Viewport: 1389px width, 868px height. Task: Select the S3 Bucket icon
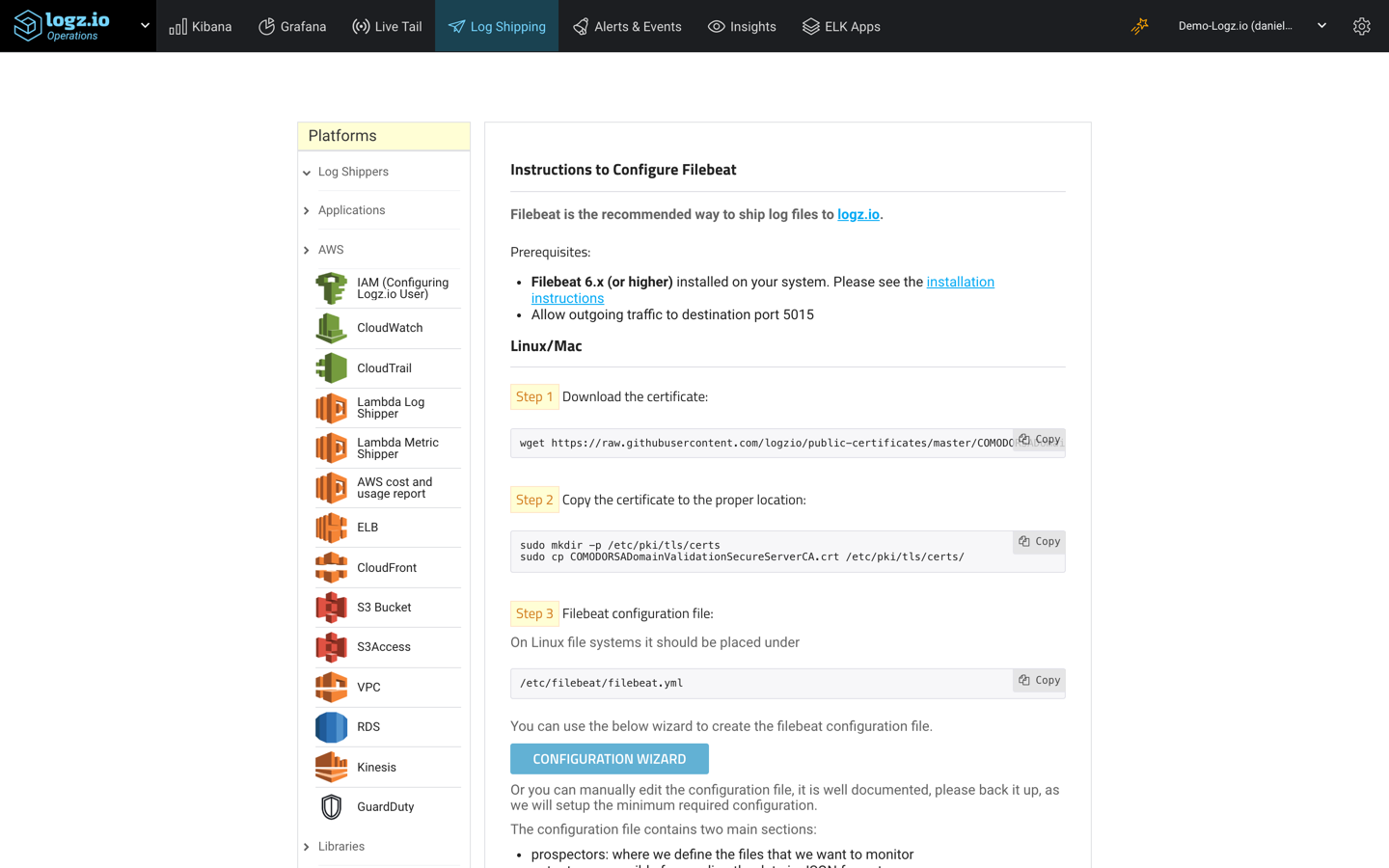pos(331,608)
